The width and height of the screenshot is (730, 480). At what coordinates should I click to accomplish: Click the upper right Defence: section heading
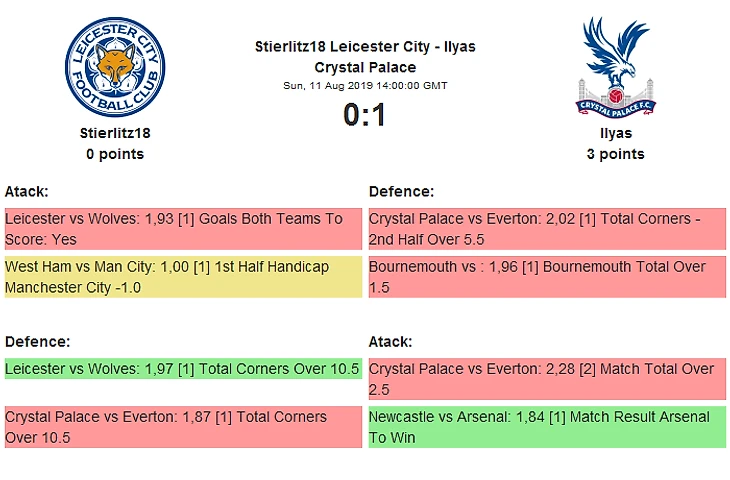pos(401,191)
